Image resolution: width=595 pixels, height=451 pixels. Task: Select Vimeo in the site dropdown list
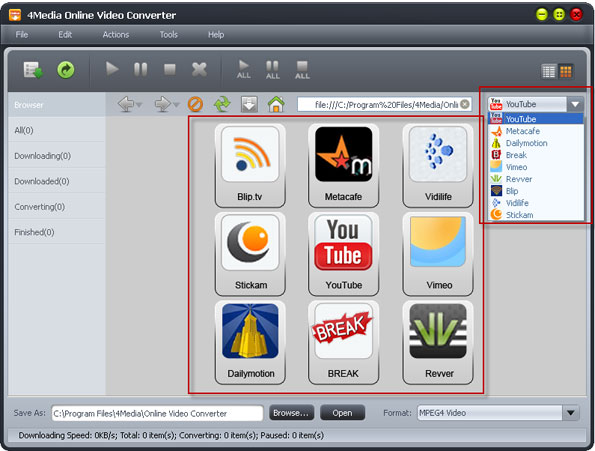[536, 167]
